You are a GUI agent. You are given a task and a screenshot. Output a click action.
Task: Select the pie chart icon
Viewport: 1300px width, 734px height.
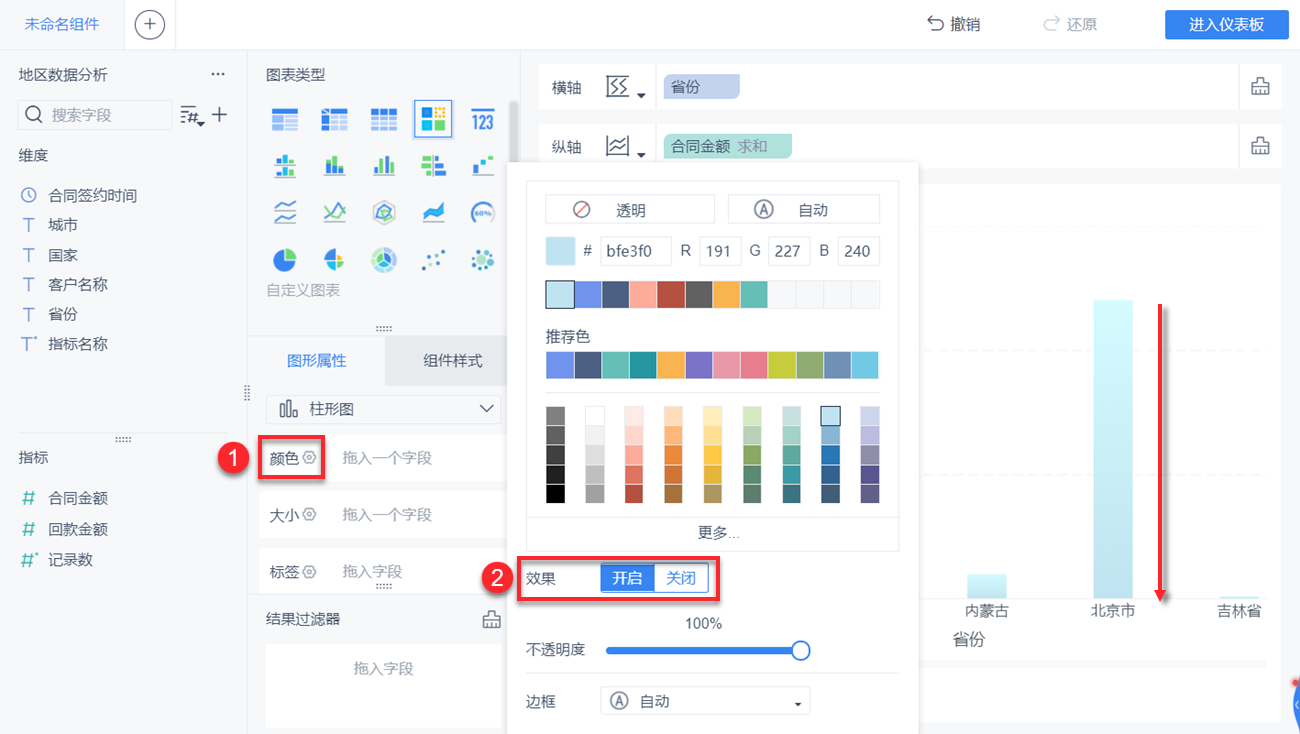point(285,260)
